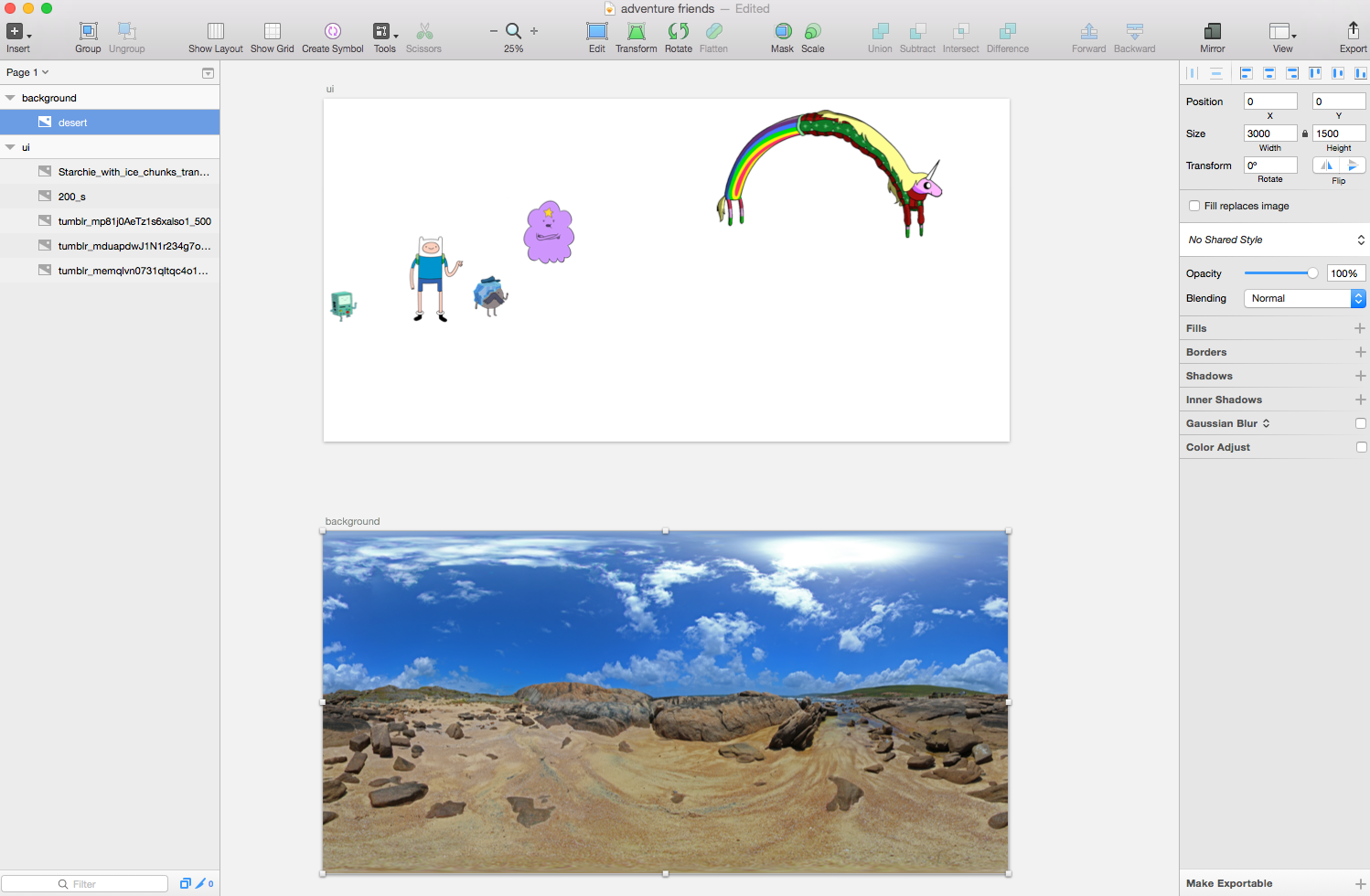Viewport: 1370px width, 896px height.
Task: Click the Export toolbar icon
Action: coord(1354,30)
